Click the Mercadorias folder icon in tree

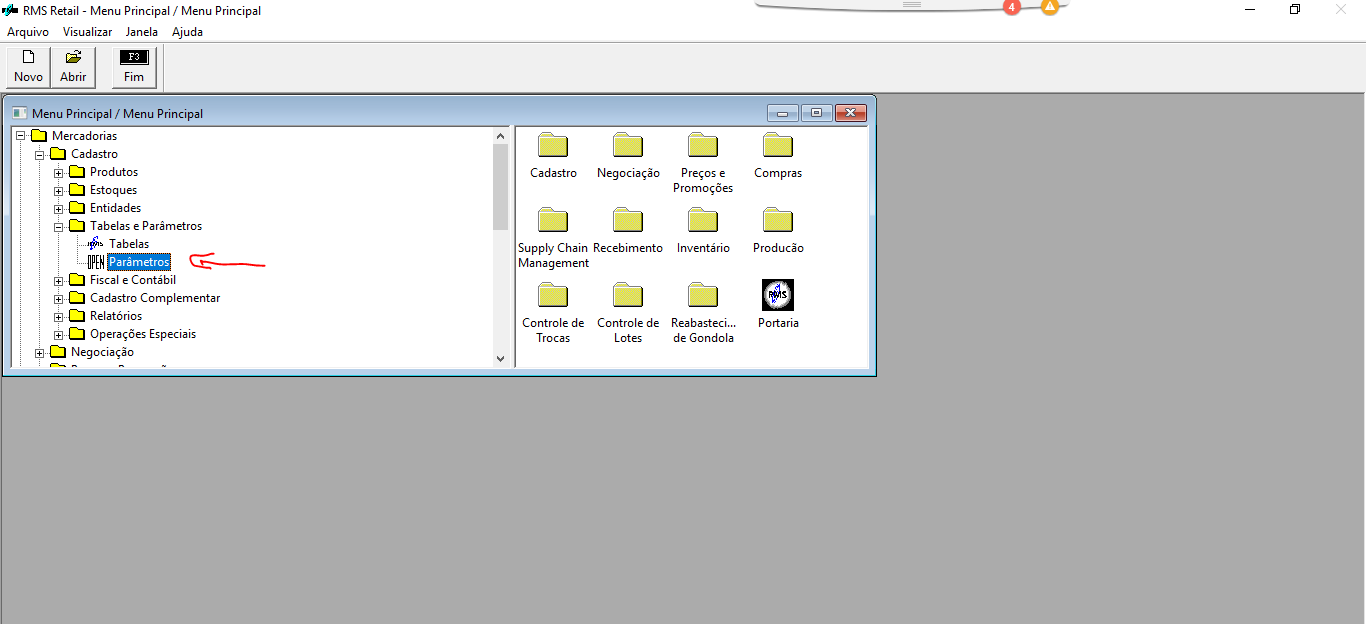pos(39,136)
